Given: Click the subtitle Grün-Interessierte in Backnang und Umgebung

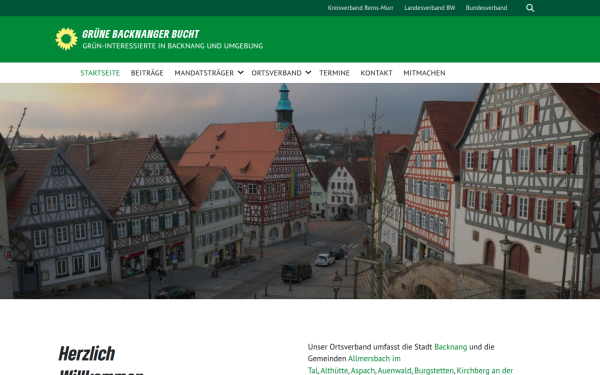Looking at the screenshot, I should click(173, 46).
